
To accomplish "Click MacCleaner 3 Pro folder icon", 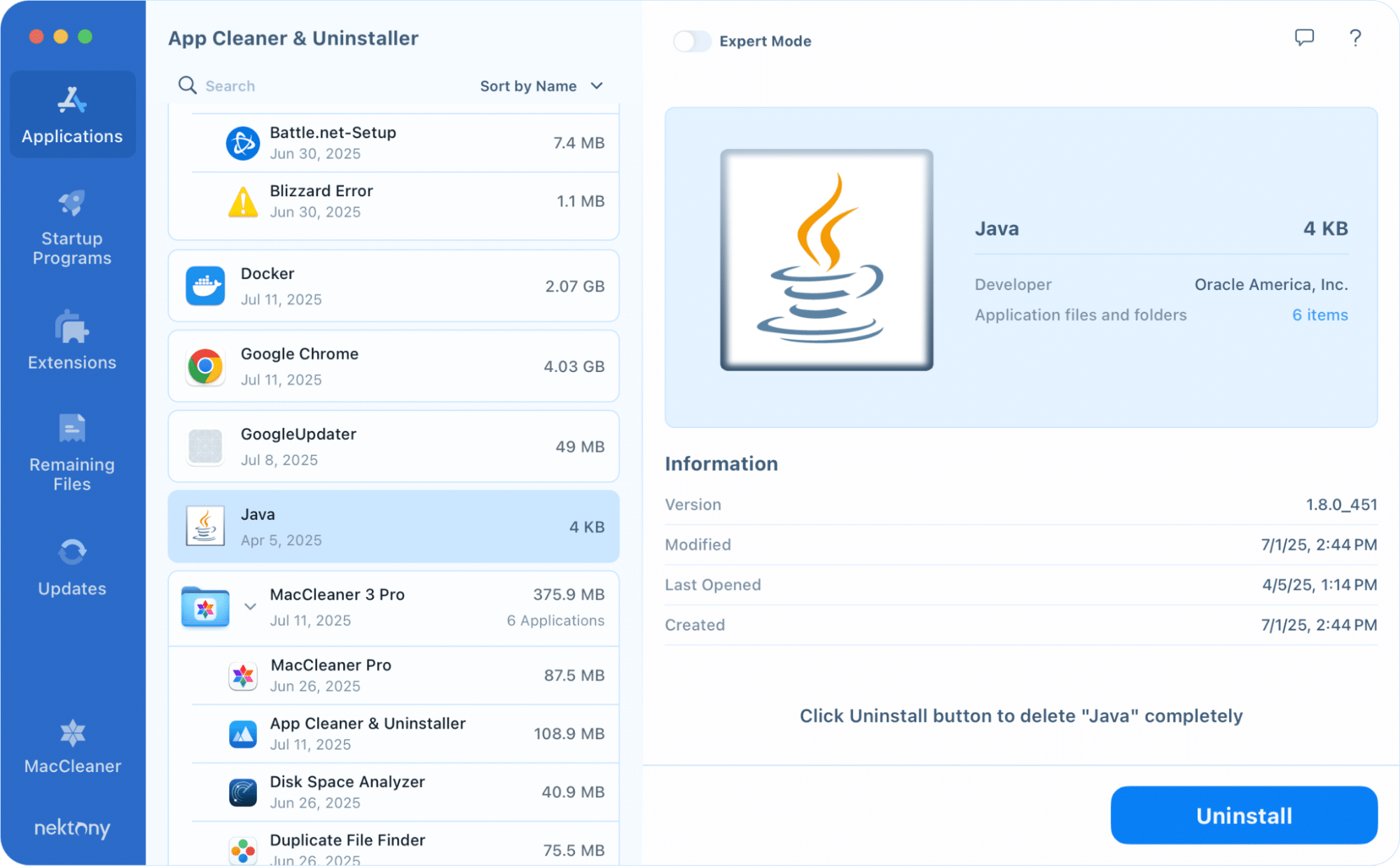I will pyautogui.click(x=205, y=607).
